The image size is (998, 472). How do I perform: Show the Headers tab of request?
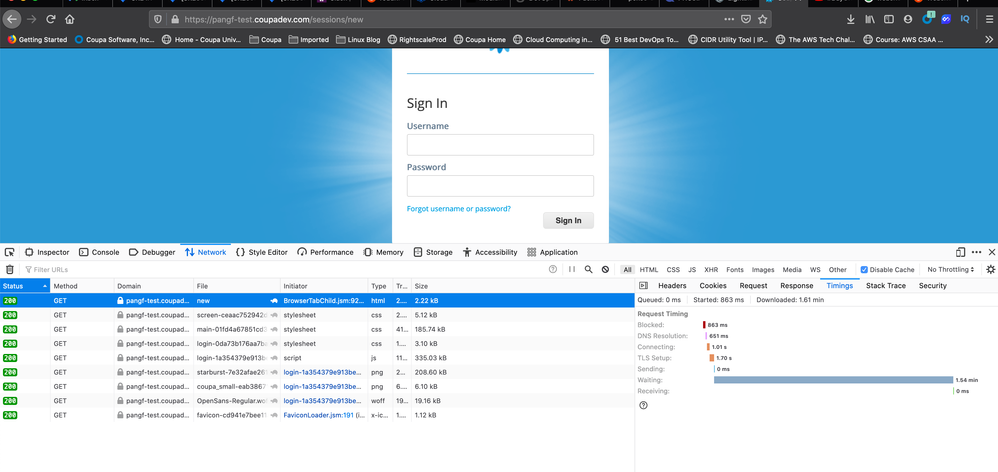pos(672,286)
